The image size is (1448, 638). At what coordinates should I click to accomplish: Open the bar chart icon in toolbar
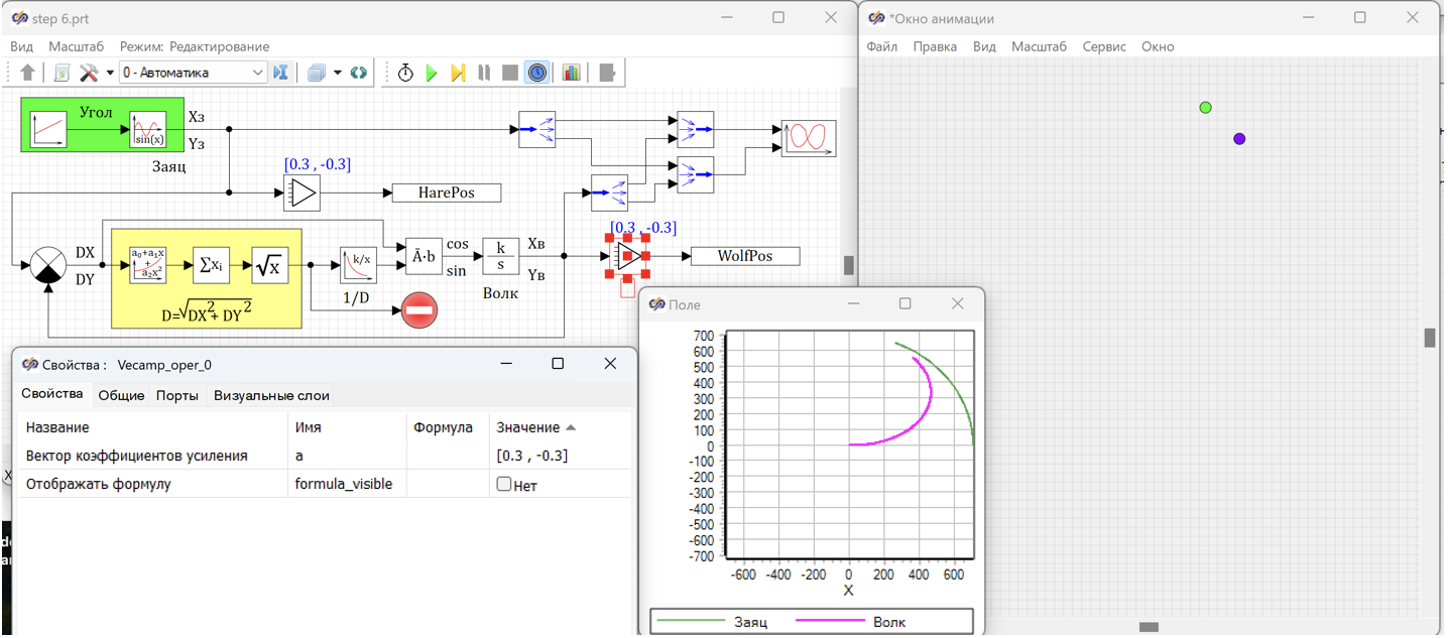[571, 73]
